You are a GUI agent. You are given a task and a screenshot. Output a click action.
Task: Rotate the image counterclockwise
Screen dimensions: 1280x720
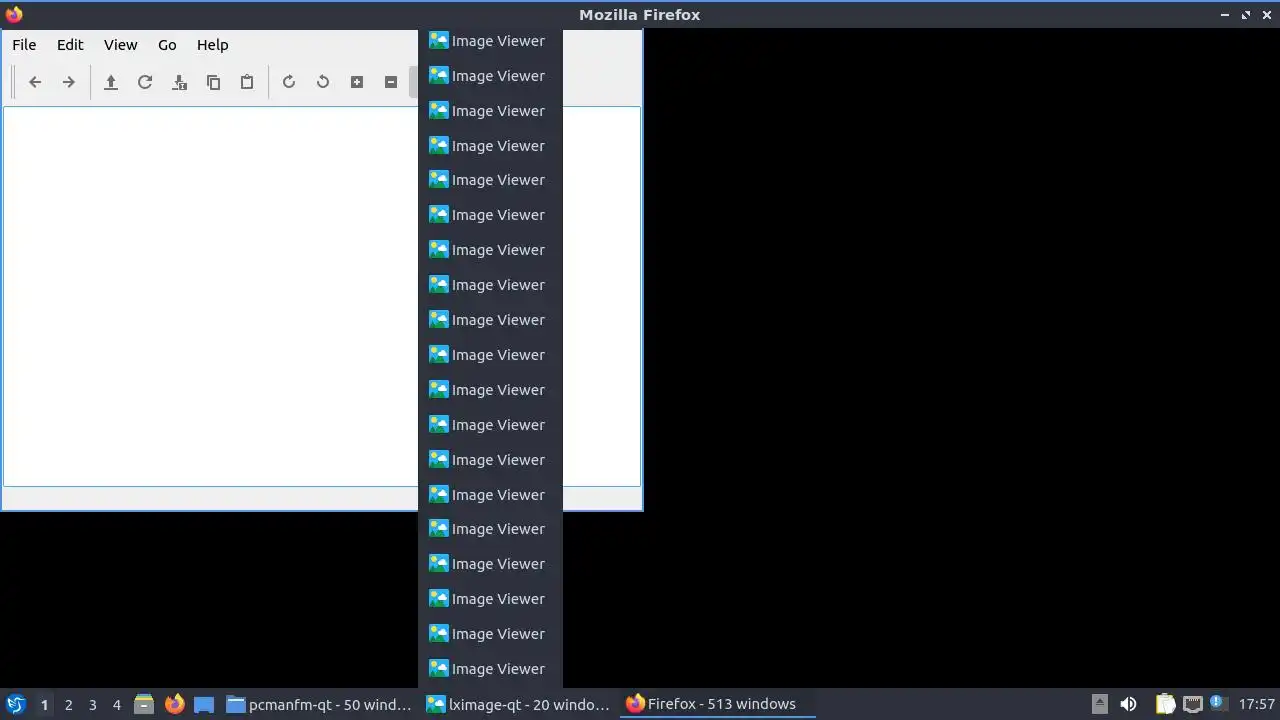click(323, 82)
